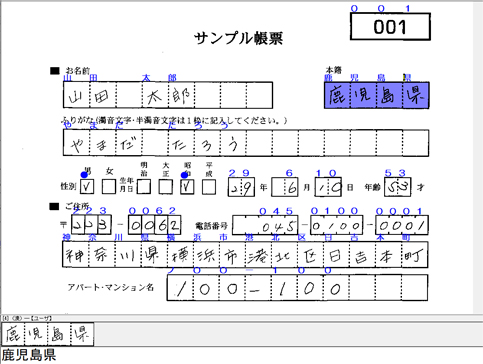
Task: Click the ふりがな field with やまだ たろう
Action: 246,143
